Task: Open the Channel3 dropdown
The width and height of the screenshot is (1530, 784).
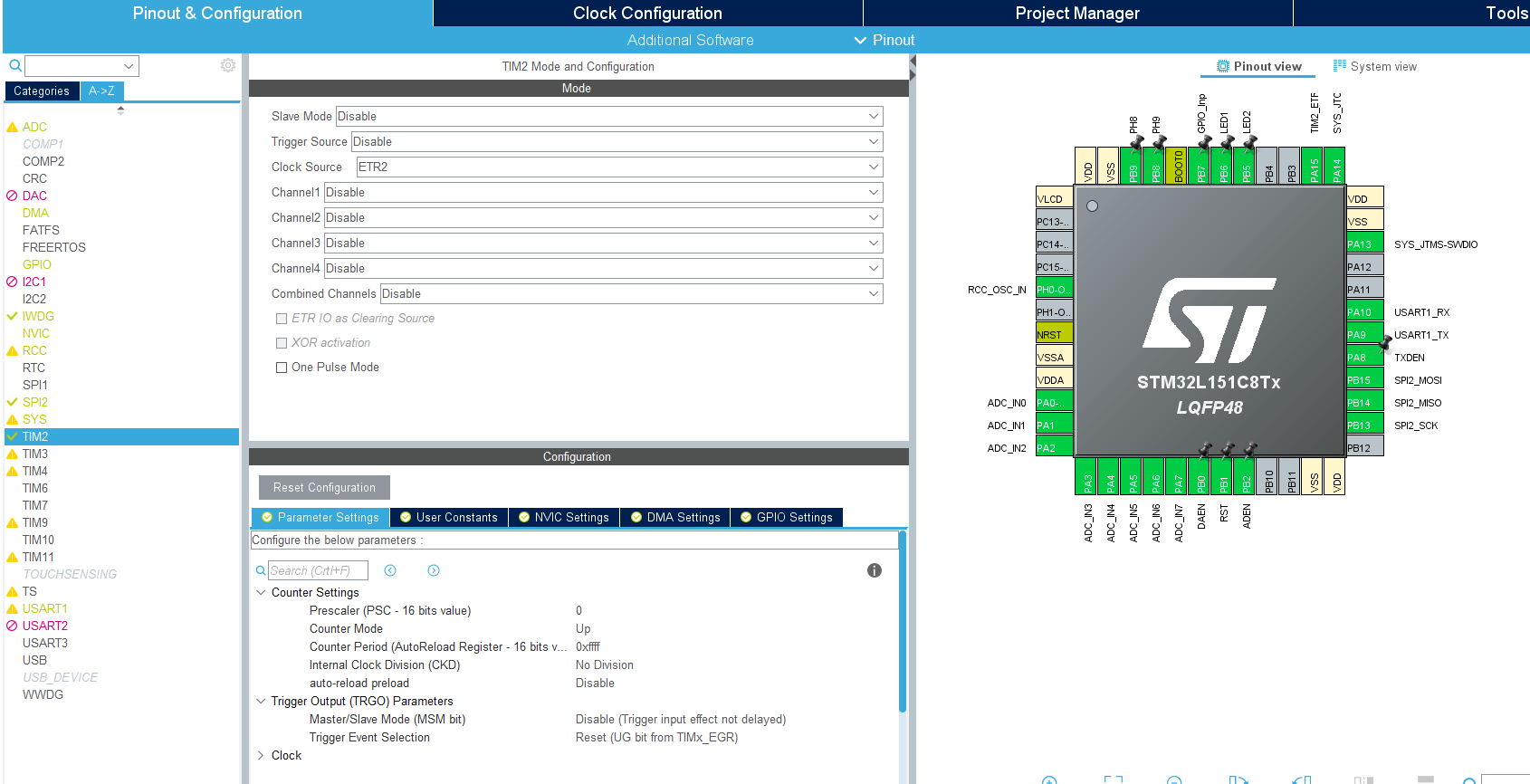Action: [603, 243]
